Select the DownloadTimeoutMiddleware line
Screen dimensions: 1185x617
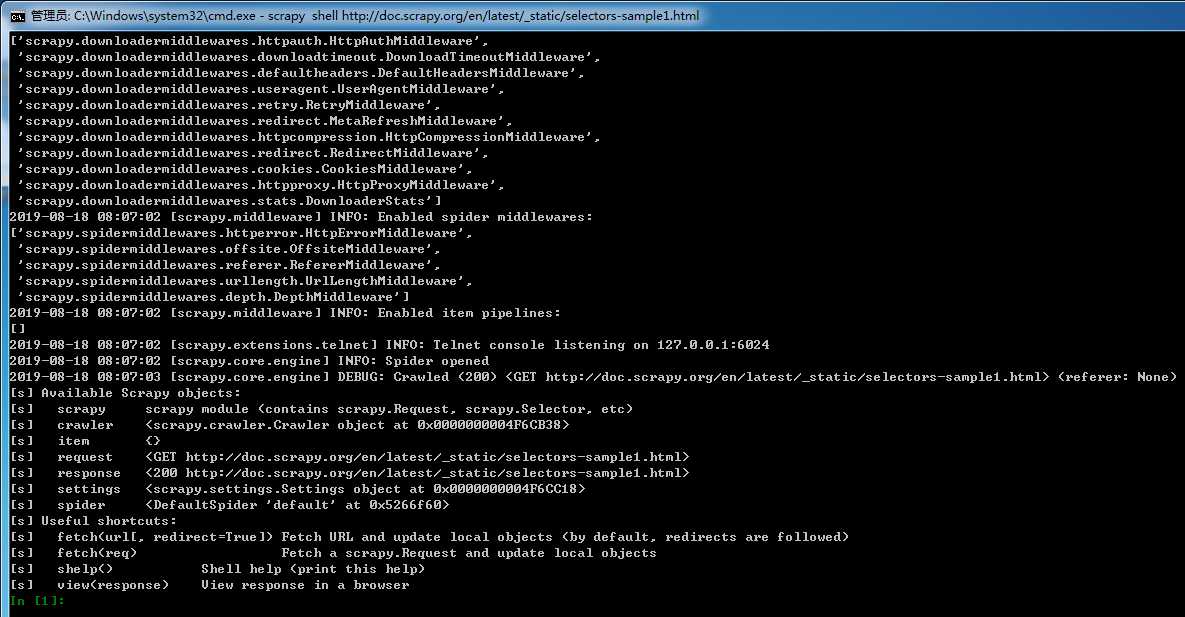tap(309, 57)
